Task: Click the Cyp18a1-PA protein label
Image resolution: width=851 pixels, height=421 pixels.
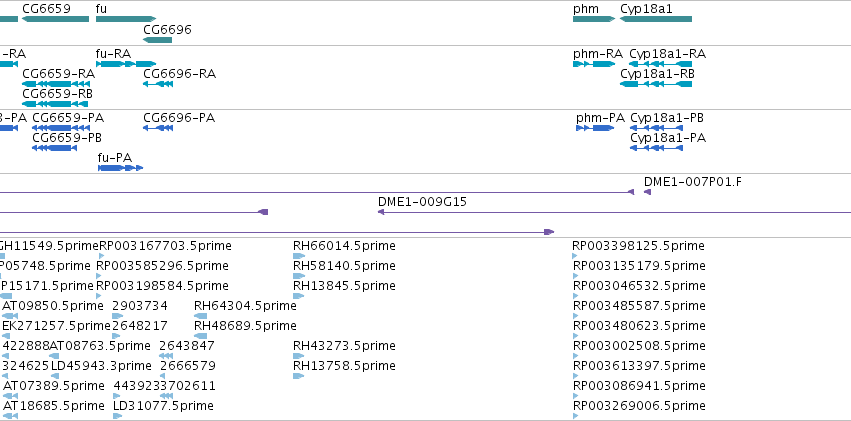Action: coord(668,138)
